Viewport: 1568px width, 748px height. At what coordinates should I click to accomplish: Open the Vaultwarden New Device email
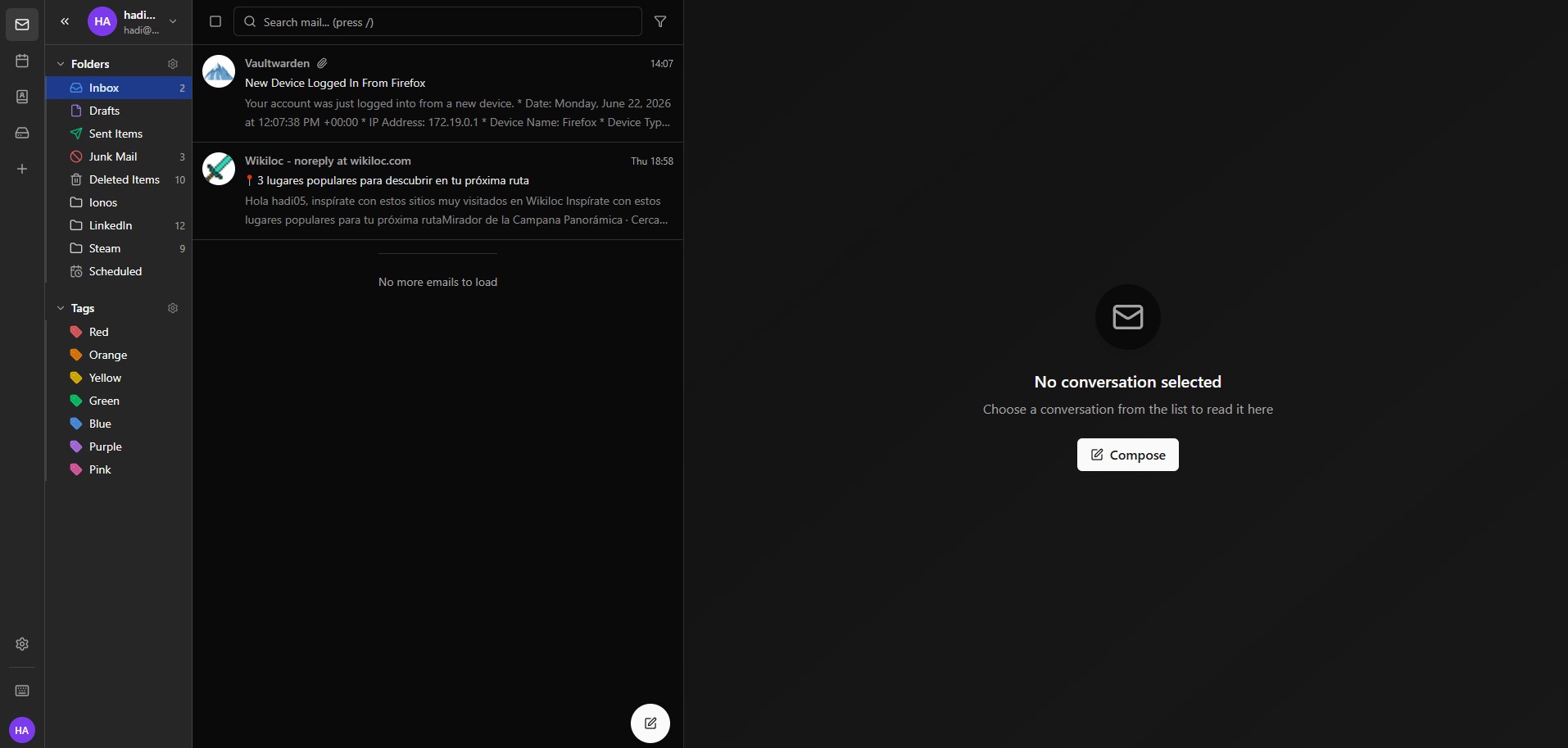[438, 93]
